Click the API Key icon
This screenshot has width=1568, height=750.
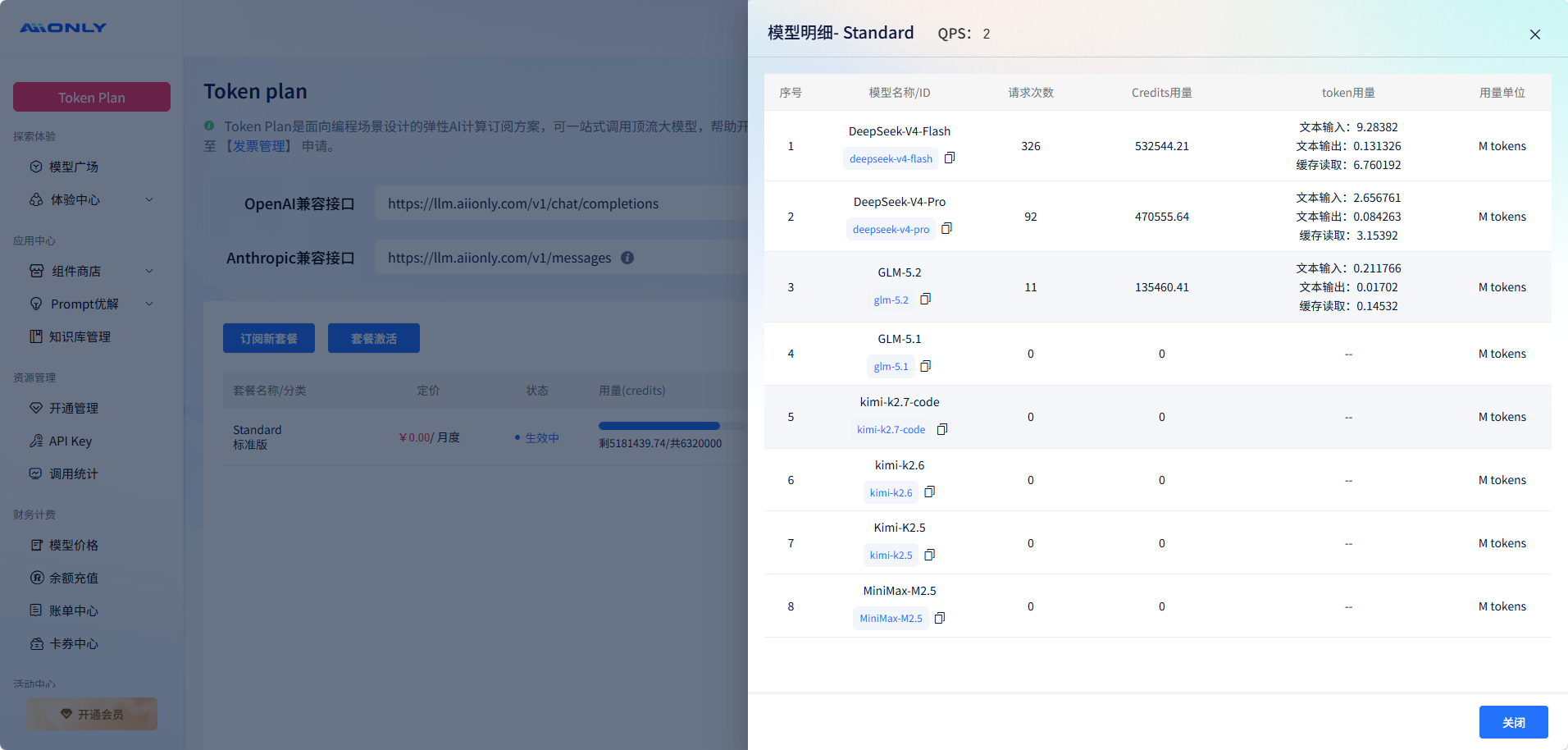click(x=36, y=441)
